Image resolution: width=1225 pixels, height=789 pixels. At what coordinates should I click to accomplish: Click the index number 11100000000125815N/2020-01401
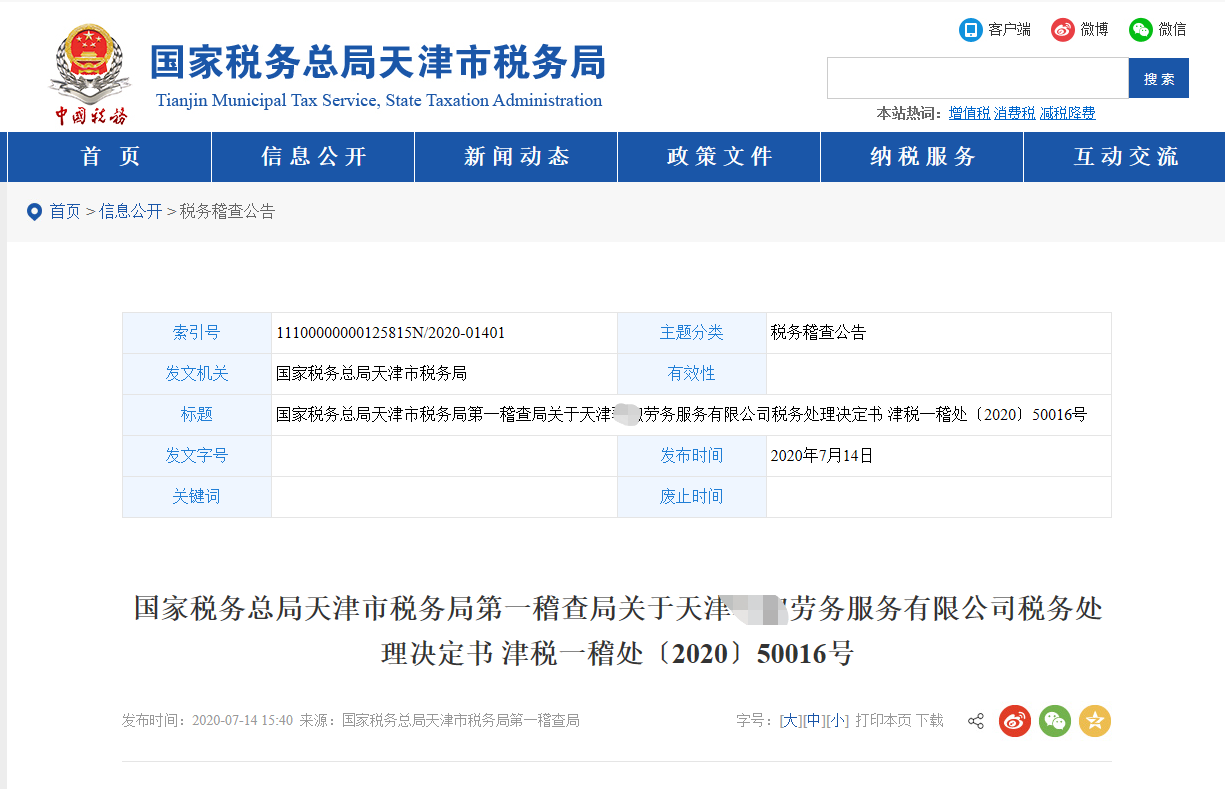391,333
